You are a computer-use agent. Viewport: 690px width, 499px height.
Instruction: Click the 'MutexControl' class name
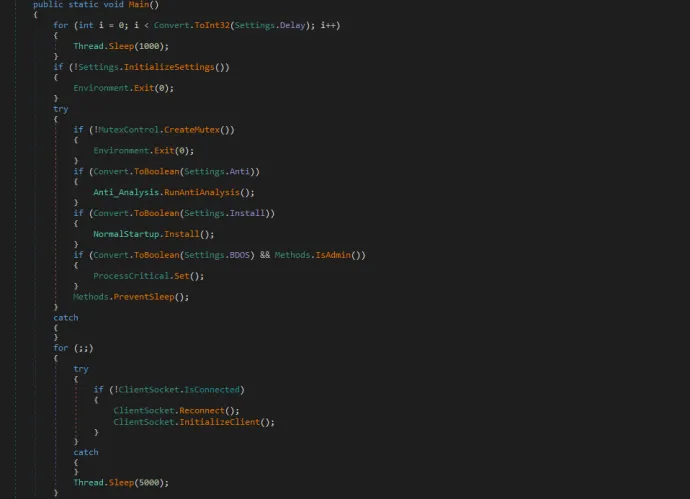pyautogui.click(x=128, y=130)
